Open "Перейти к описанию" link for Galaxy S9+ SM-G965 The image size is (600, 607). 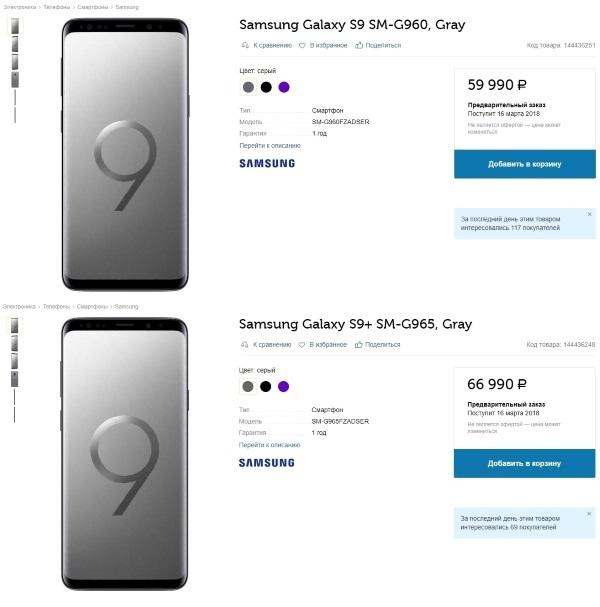pyautogui.click(x=269, y=445)
